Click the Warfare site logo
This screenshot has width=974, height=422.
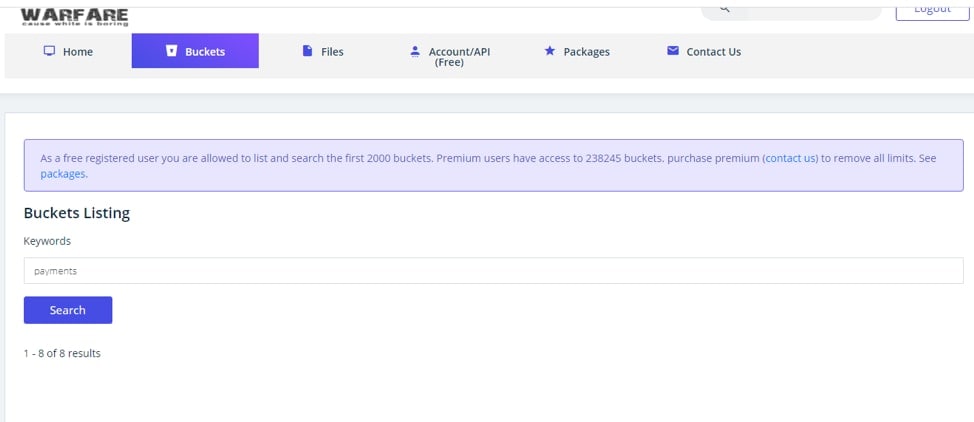(x=75, y=16)
